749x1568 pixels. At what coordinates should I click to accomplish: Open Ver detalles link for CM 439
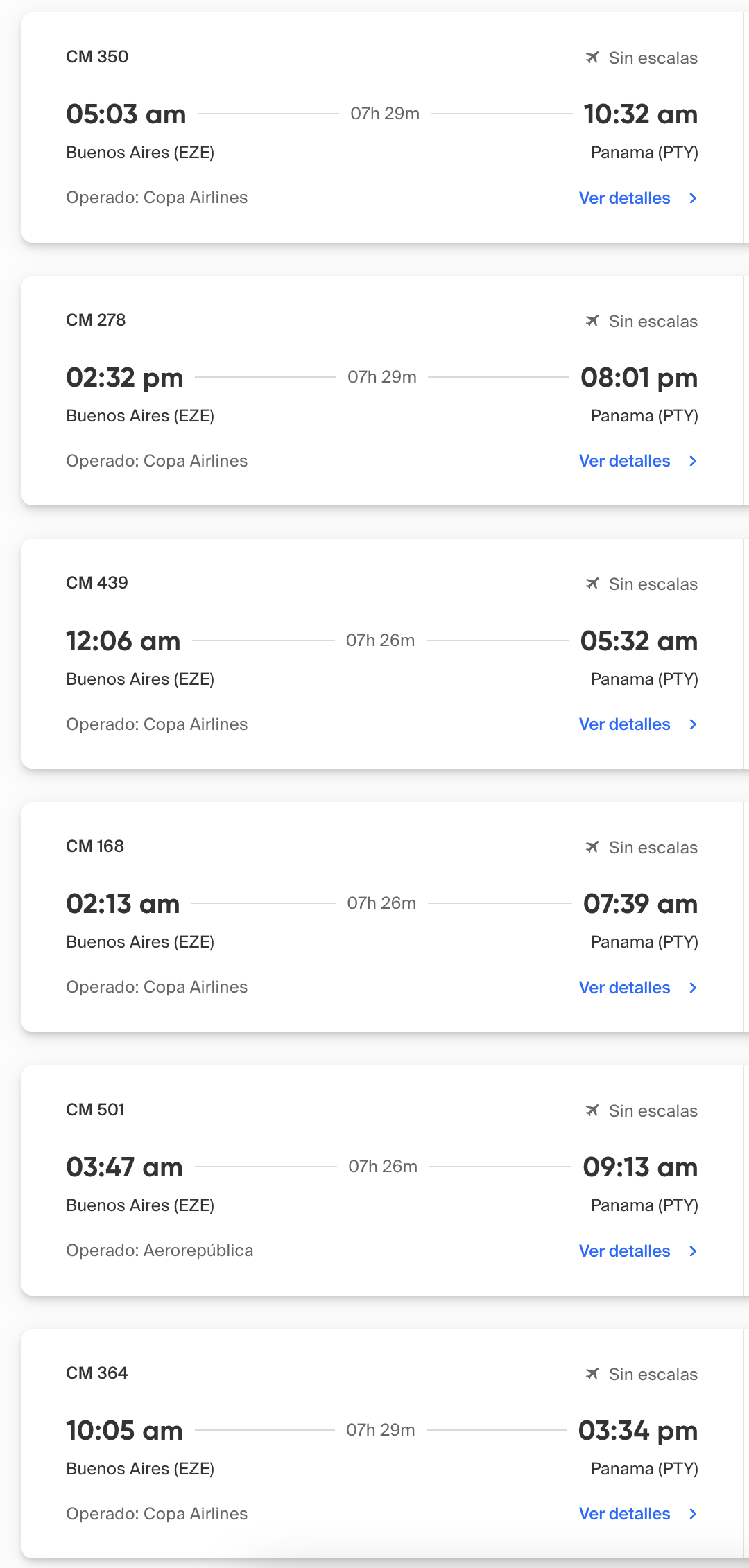624,724
